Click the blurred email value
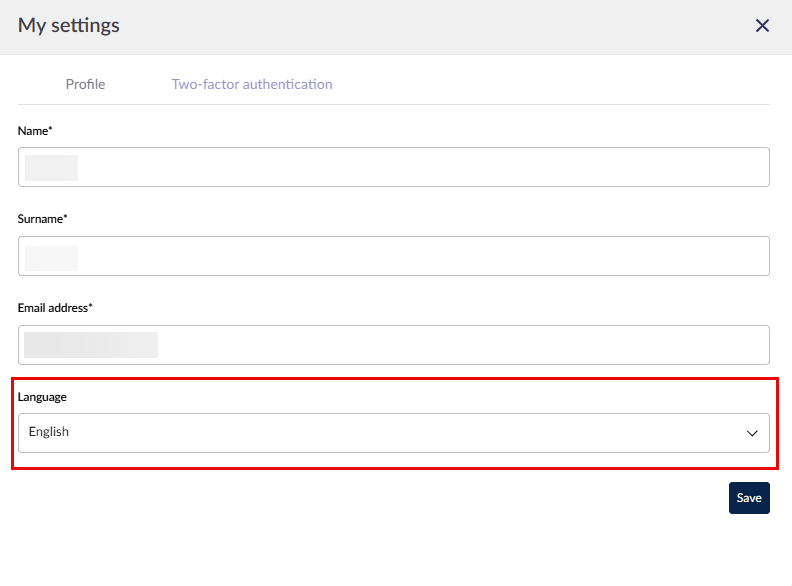The width and height of the screenshot is (792, 586). point(91,345)
